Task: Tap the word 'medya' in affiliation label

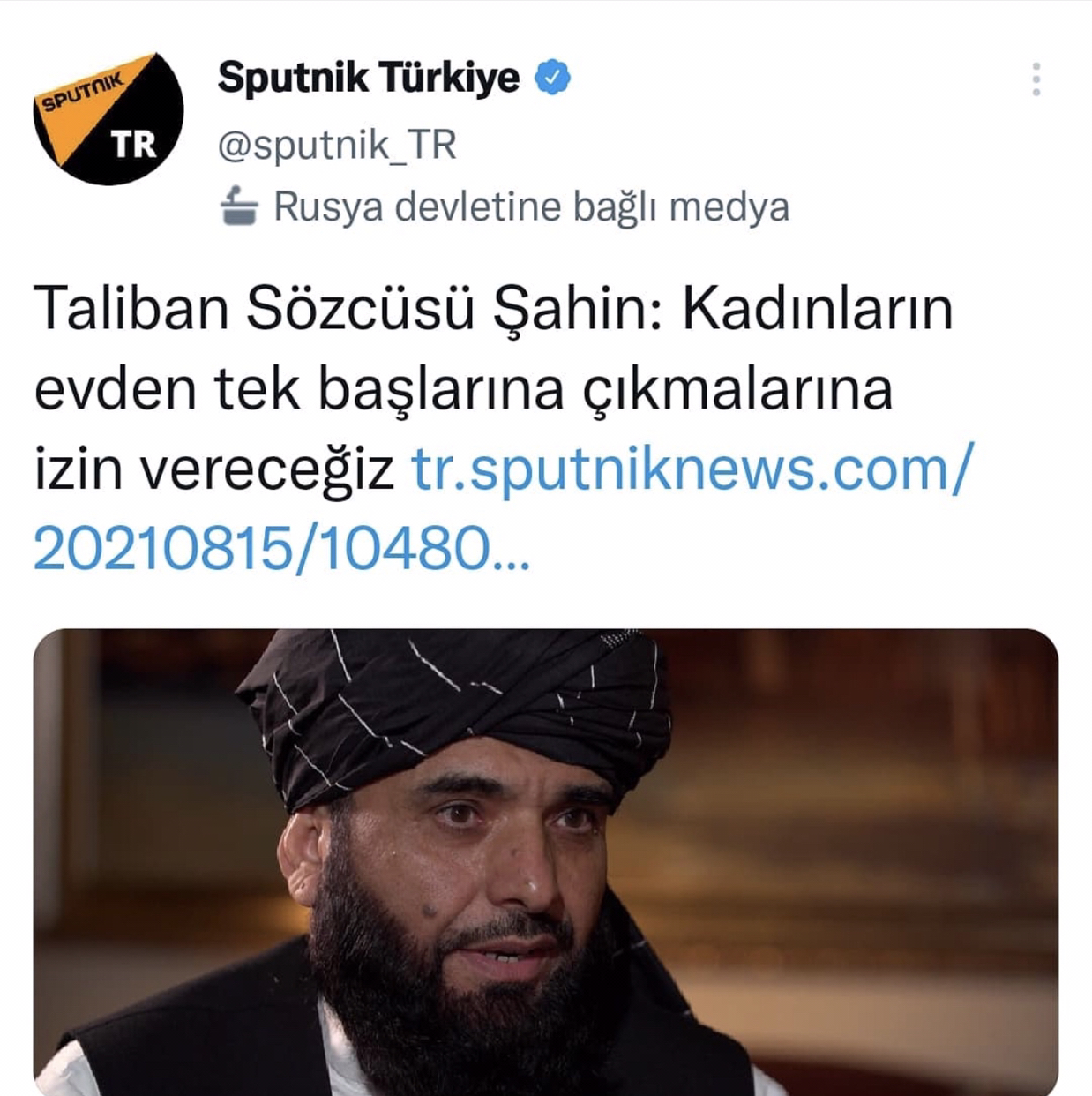Action: tap(729, 208)
